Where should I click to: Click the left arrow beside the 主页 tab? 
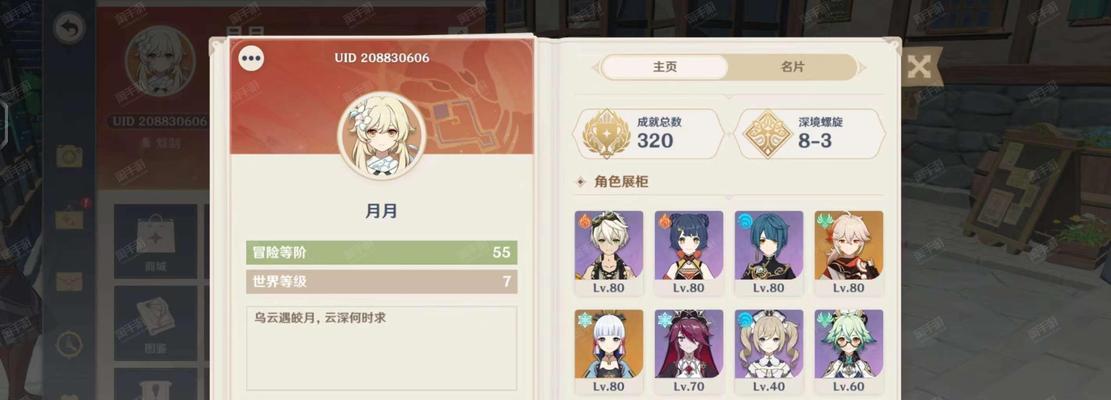pyautogui.click(x=595, y=68)
